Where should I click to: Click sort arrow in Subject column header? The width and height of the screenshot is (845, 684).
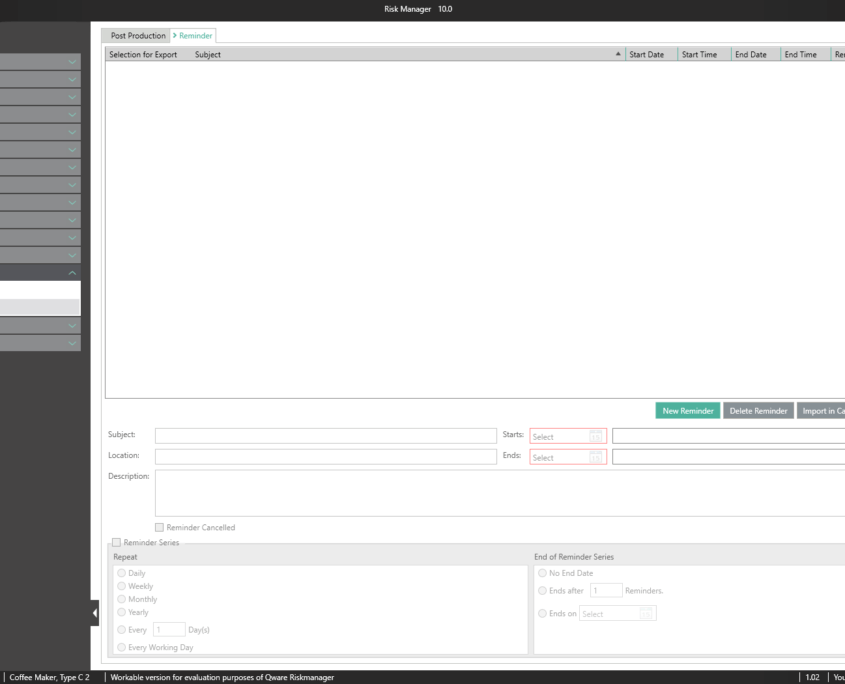point(617,55)
